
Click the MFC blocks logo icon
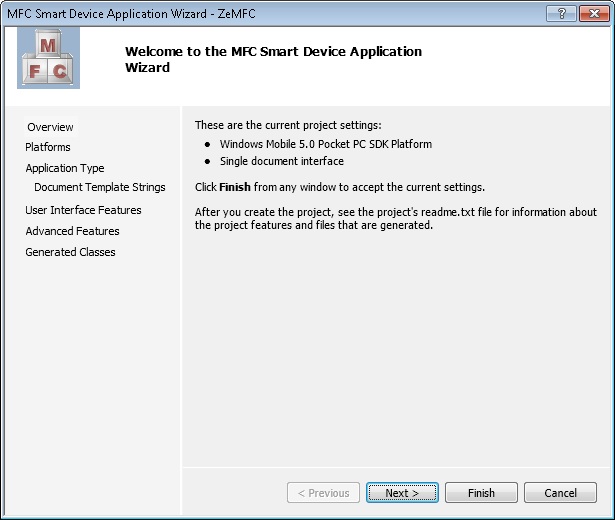[x=48, y=58]
